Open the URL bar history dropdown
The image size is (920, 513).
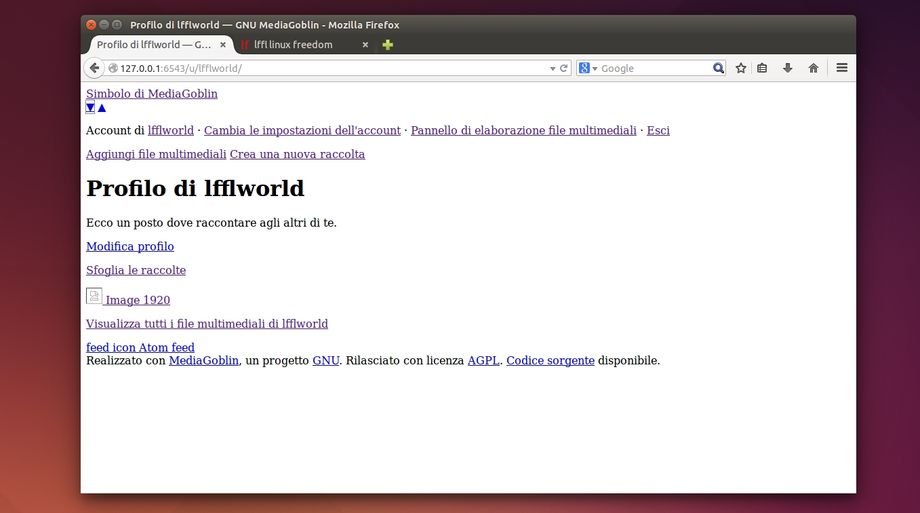point(553,68)
